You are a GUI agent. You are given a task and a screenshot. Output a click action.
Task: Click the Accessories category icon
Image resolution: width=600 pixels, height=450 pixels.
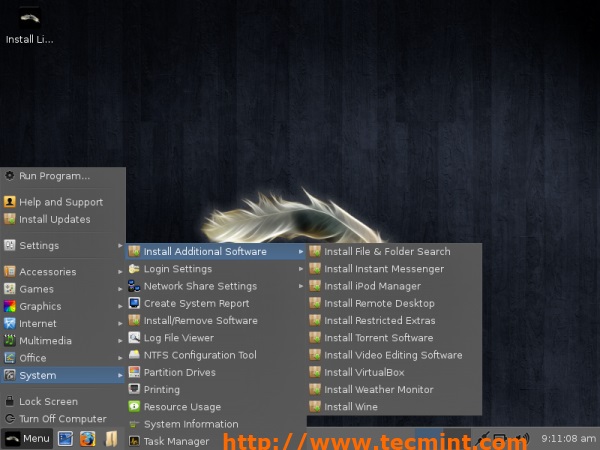[10, 271]
